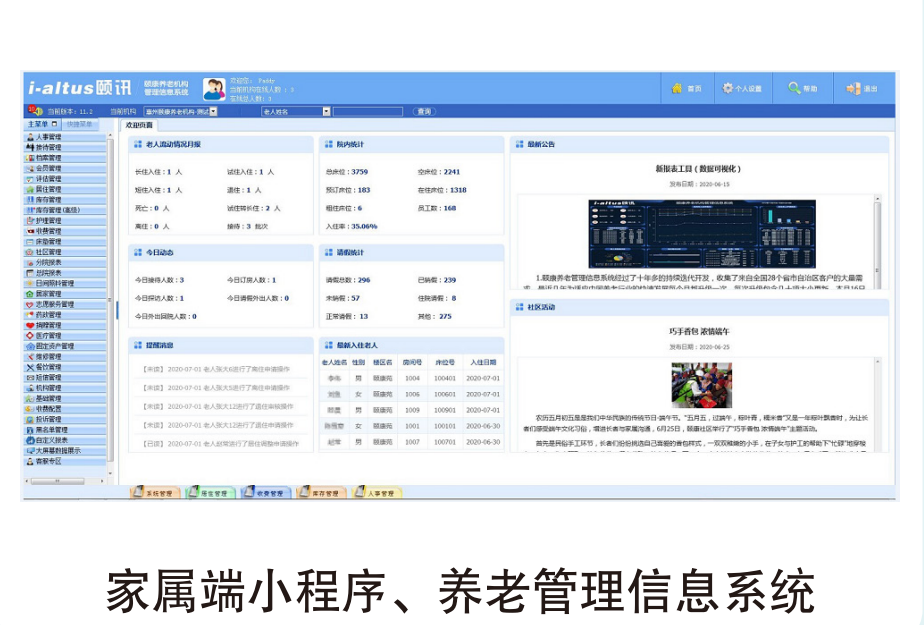Click the 查询 search button
The height and width of the screenshot is (625, 924).
tap(424, 112)
